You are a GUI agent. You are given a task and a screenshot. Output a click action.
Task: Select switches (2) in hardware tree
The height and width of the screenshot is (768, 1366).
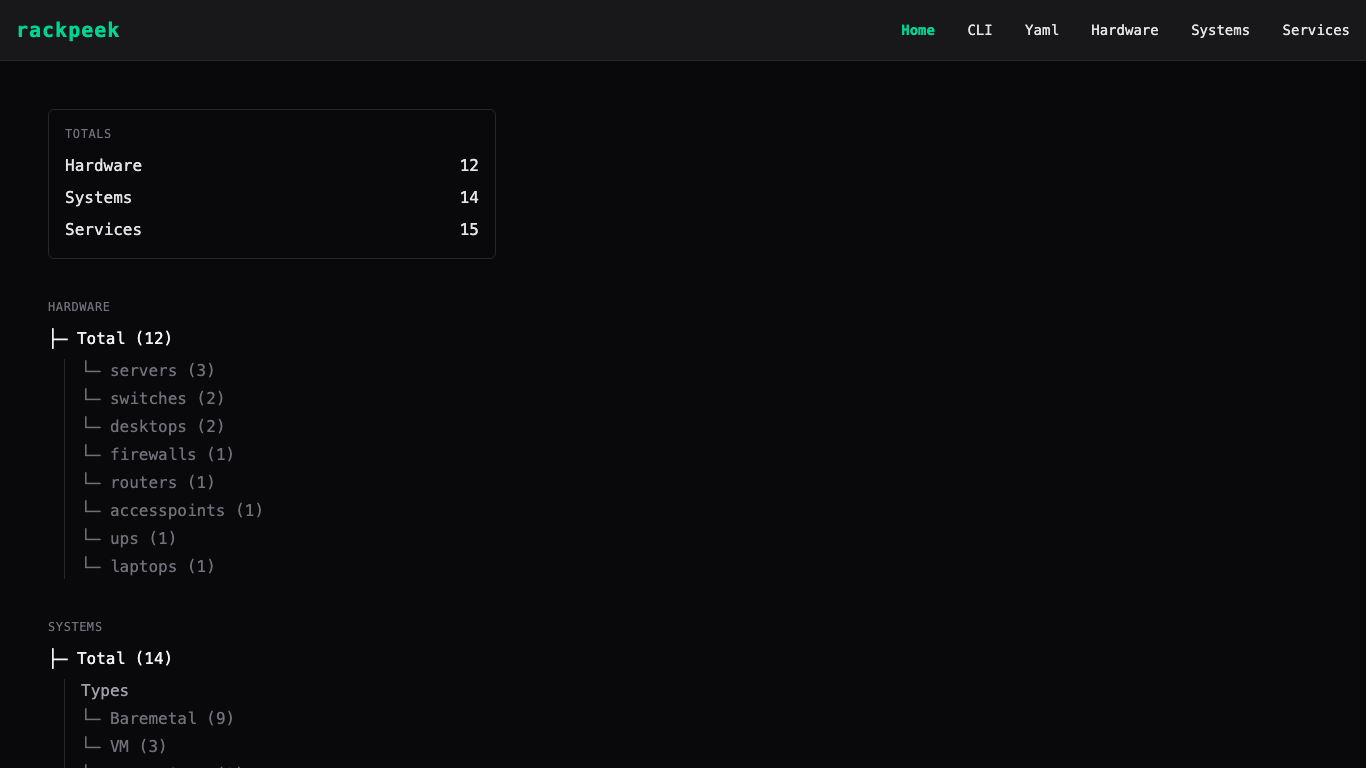coord(167,399)
